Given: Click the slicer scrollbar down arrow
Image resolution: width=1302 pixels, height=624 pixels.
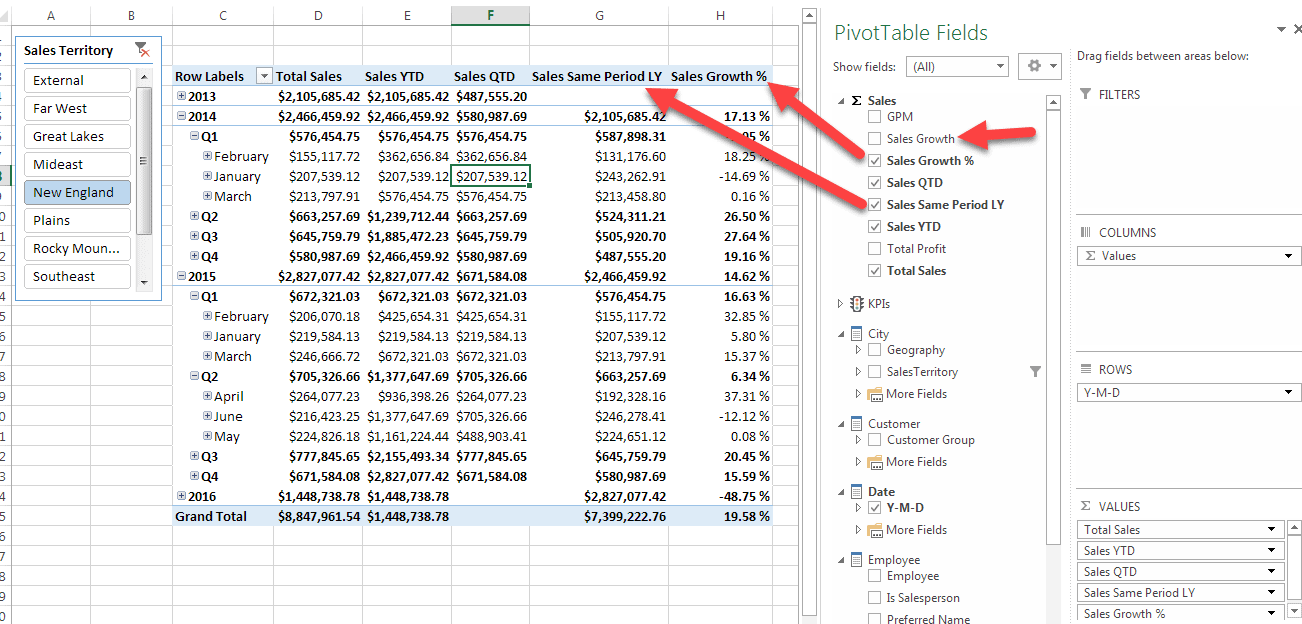Looking at the screenshot, I should click(x=144, y=284).
